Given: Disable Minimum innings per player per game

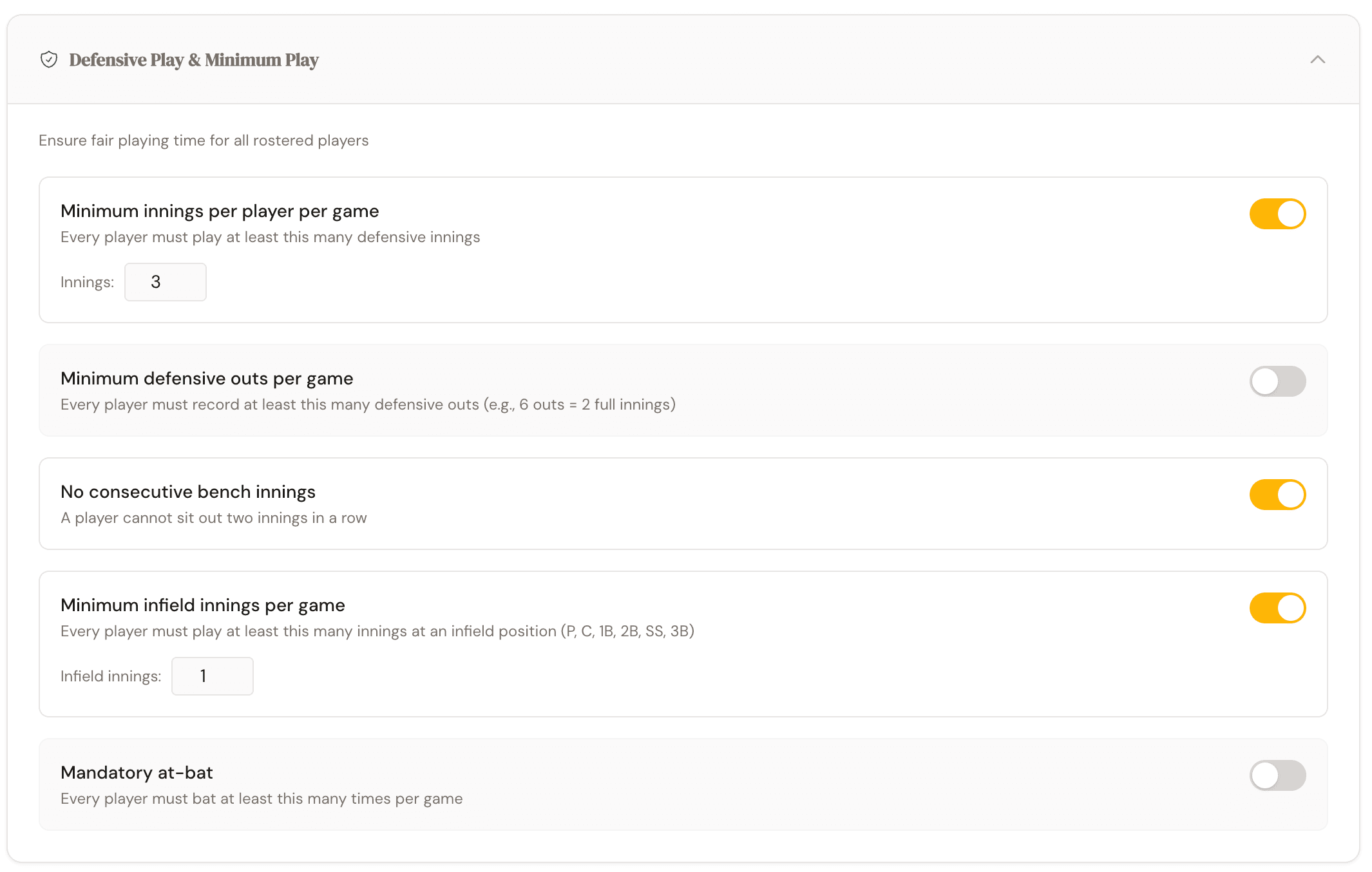Looking at the screenshot, I should pyautogui.click(x=1277, y=213).
